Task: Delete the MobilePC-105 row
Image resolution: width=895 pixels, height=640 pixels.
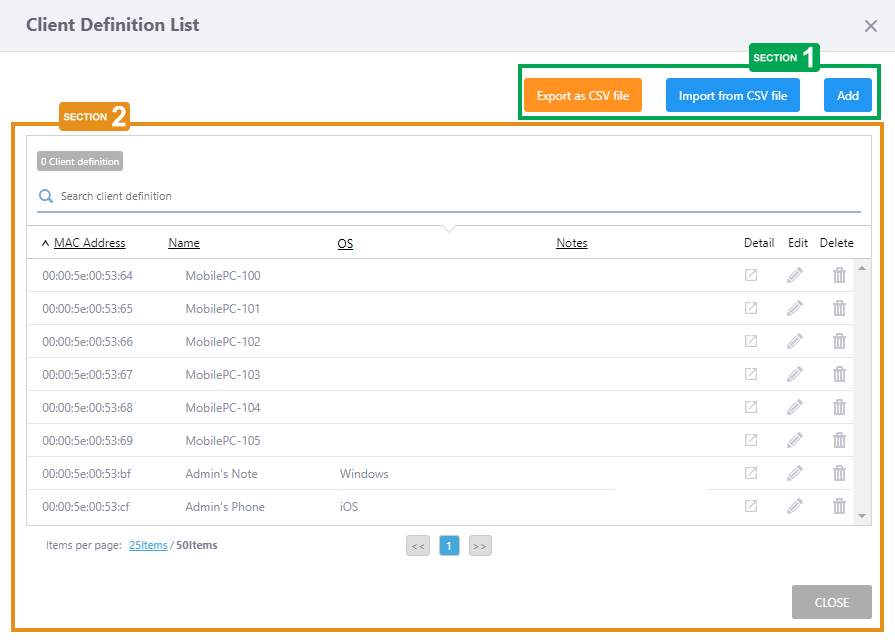Action: (839, 440)
